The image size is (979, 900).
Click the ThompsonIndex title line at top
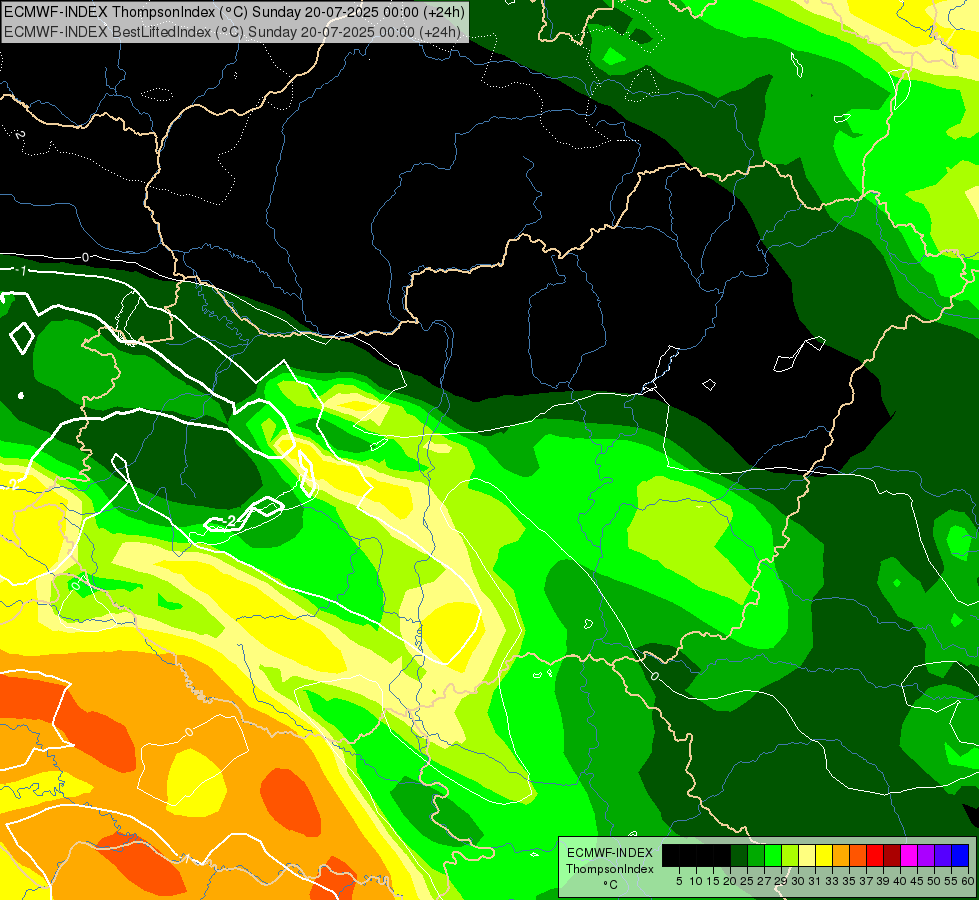(234, 12)
